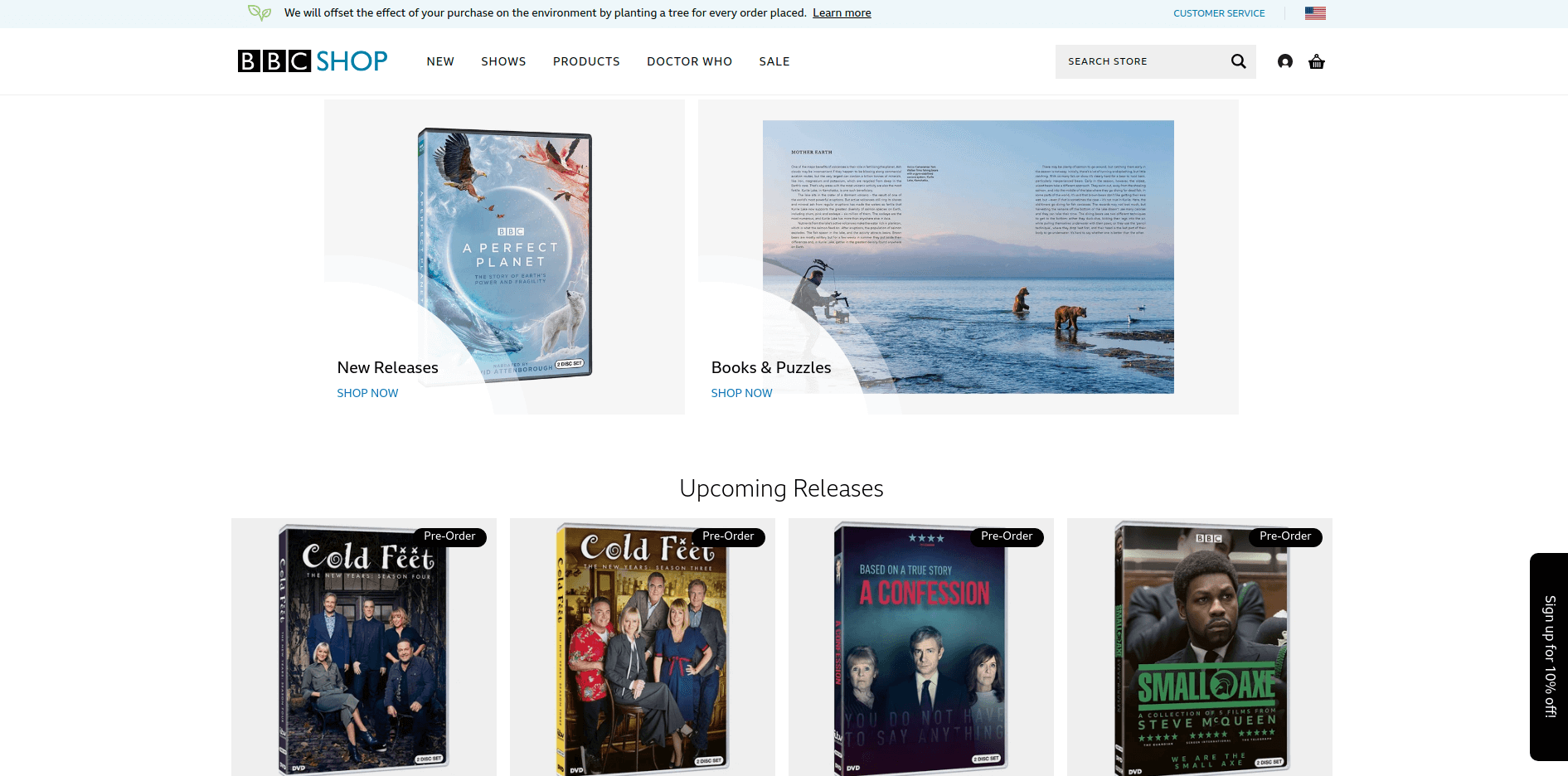This screenshot has width=1568, height=776.
Task: Open the PRODUCTS menu
Action: tap(586, 61)
